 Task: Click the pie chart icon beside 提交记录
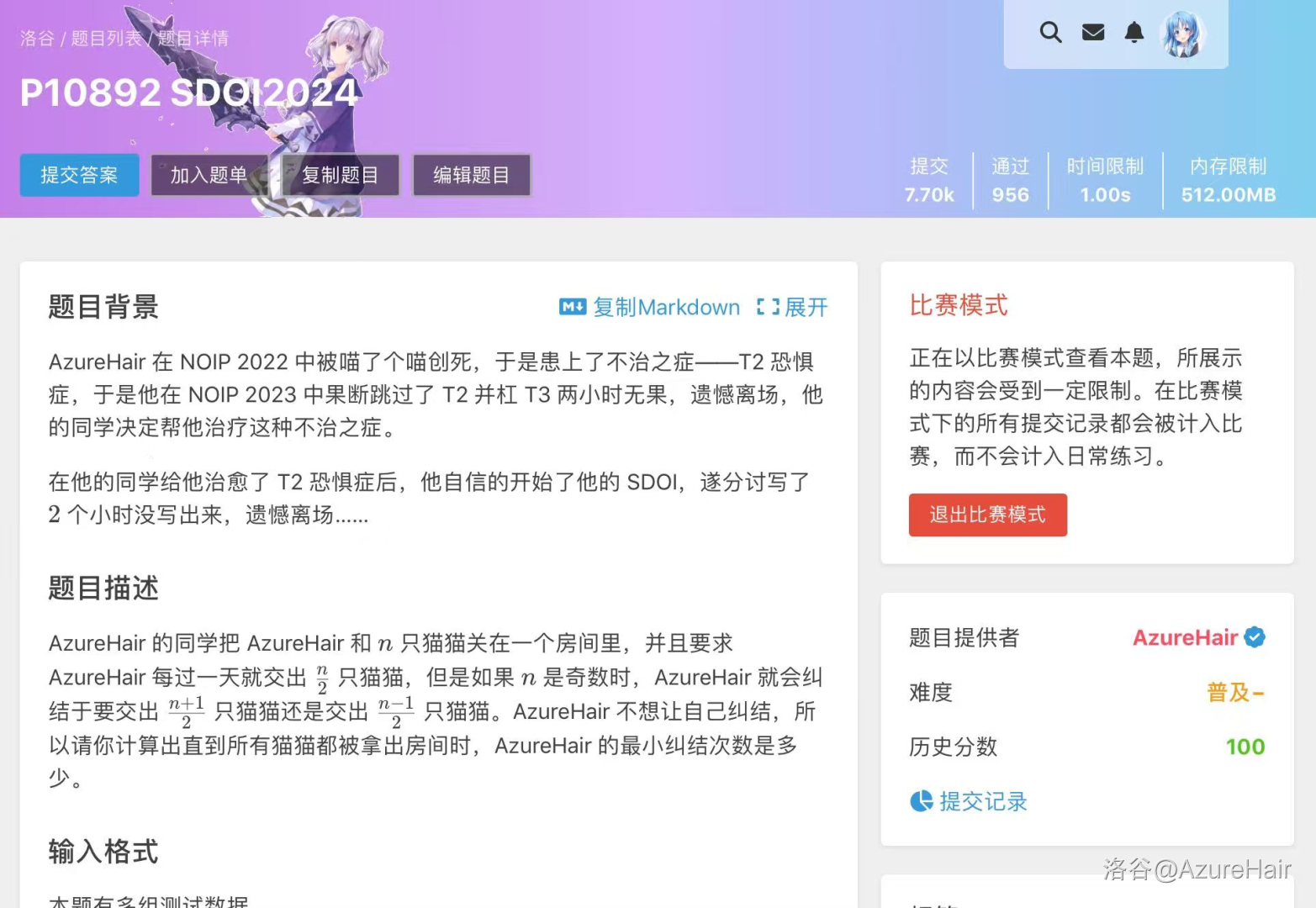(x=922, y=801)
